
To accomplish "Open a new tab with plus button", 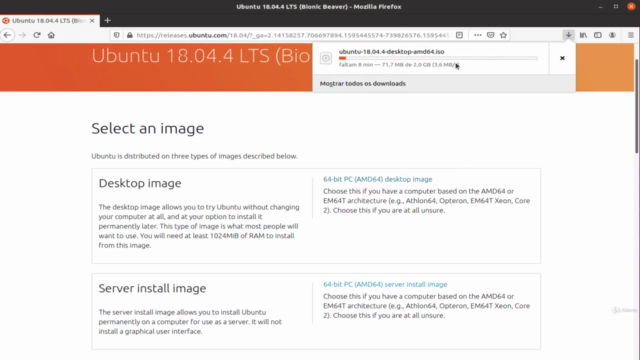I will pos(107,20).
